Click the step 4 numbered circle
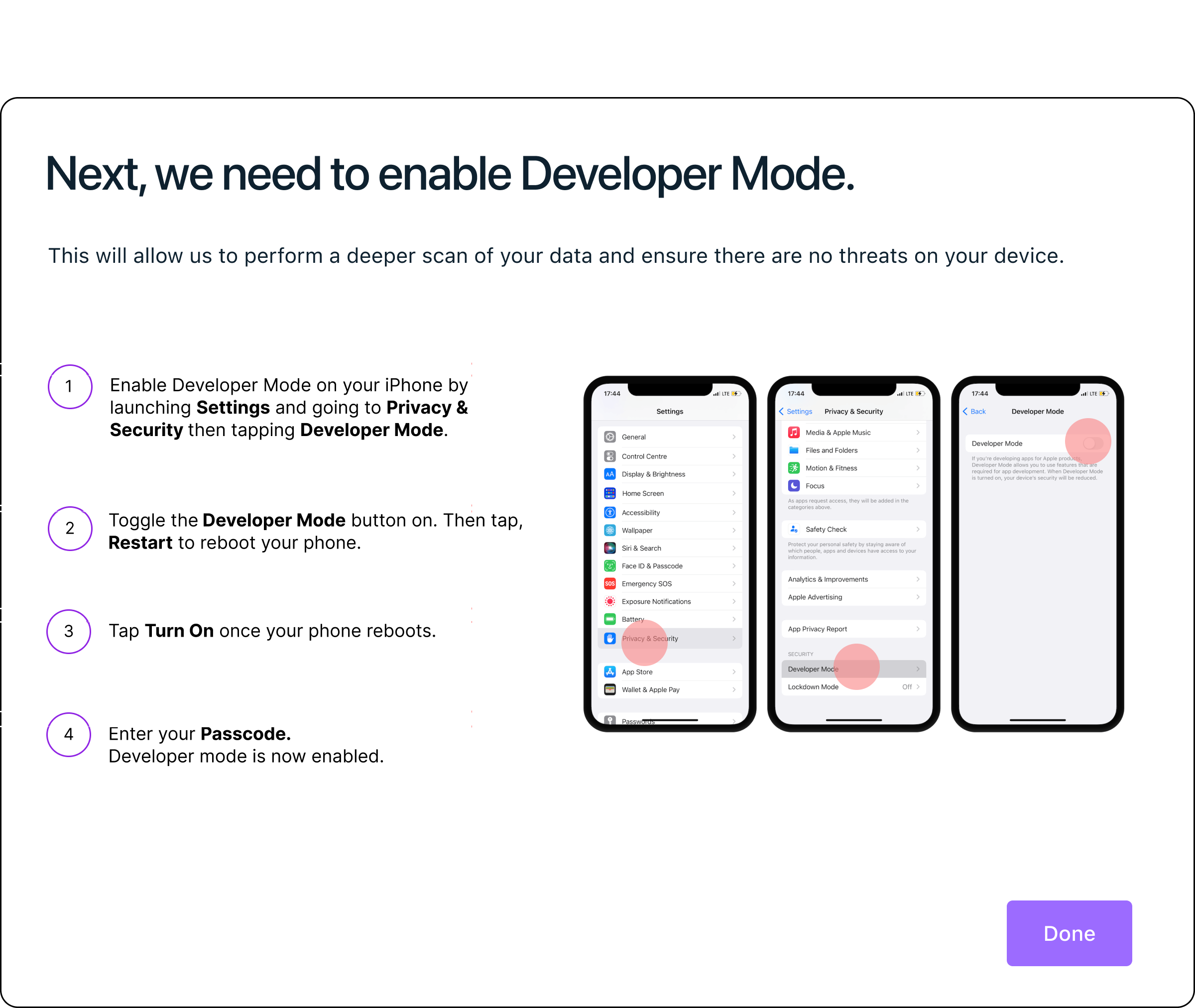The width and height of the screenshot is (1195, 1008). point(69,735)
